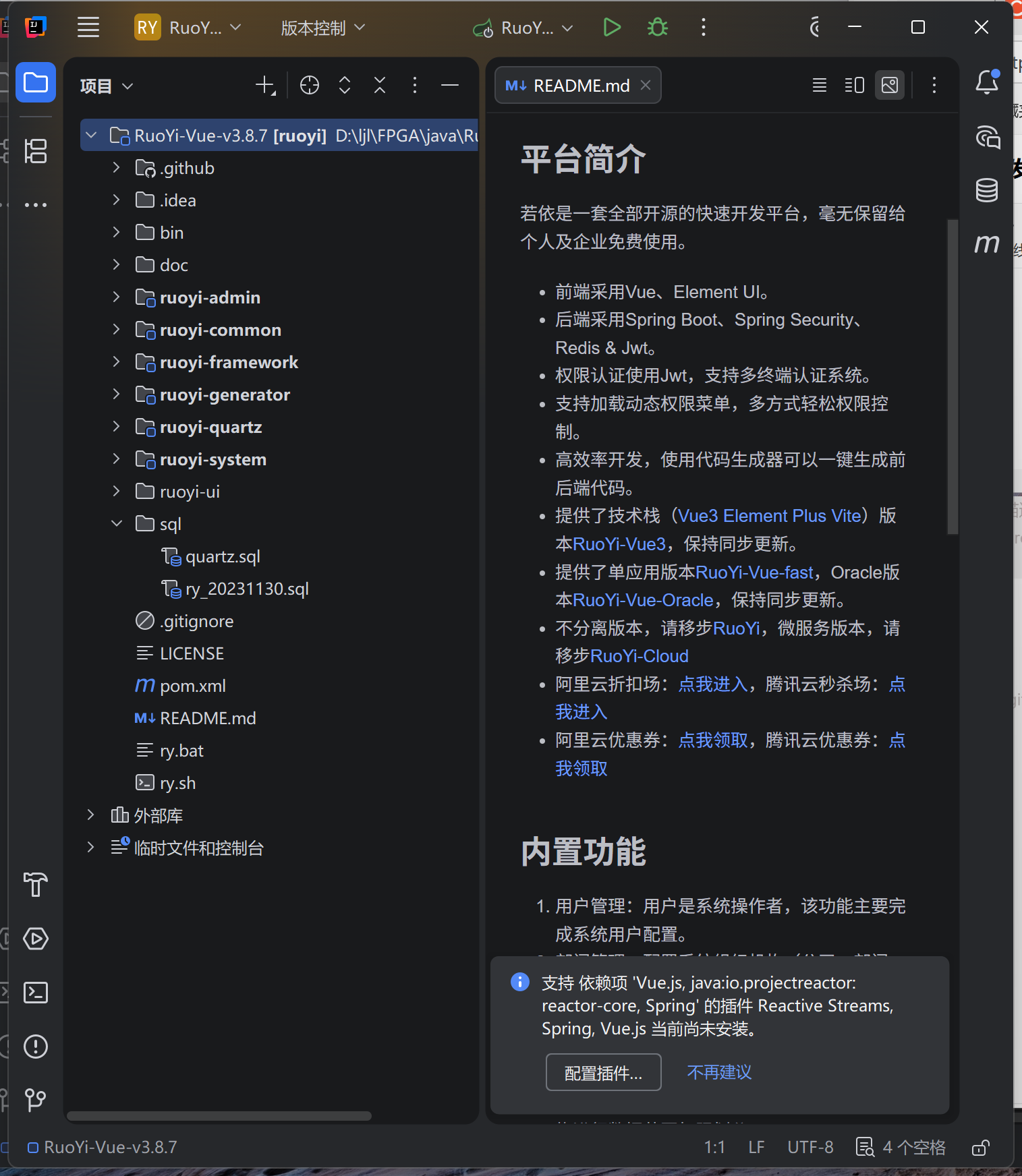
Task: Expand the .github folder
Action: click(x=116, y=168)
